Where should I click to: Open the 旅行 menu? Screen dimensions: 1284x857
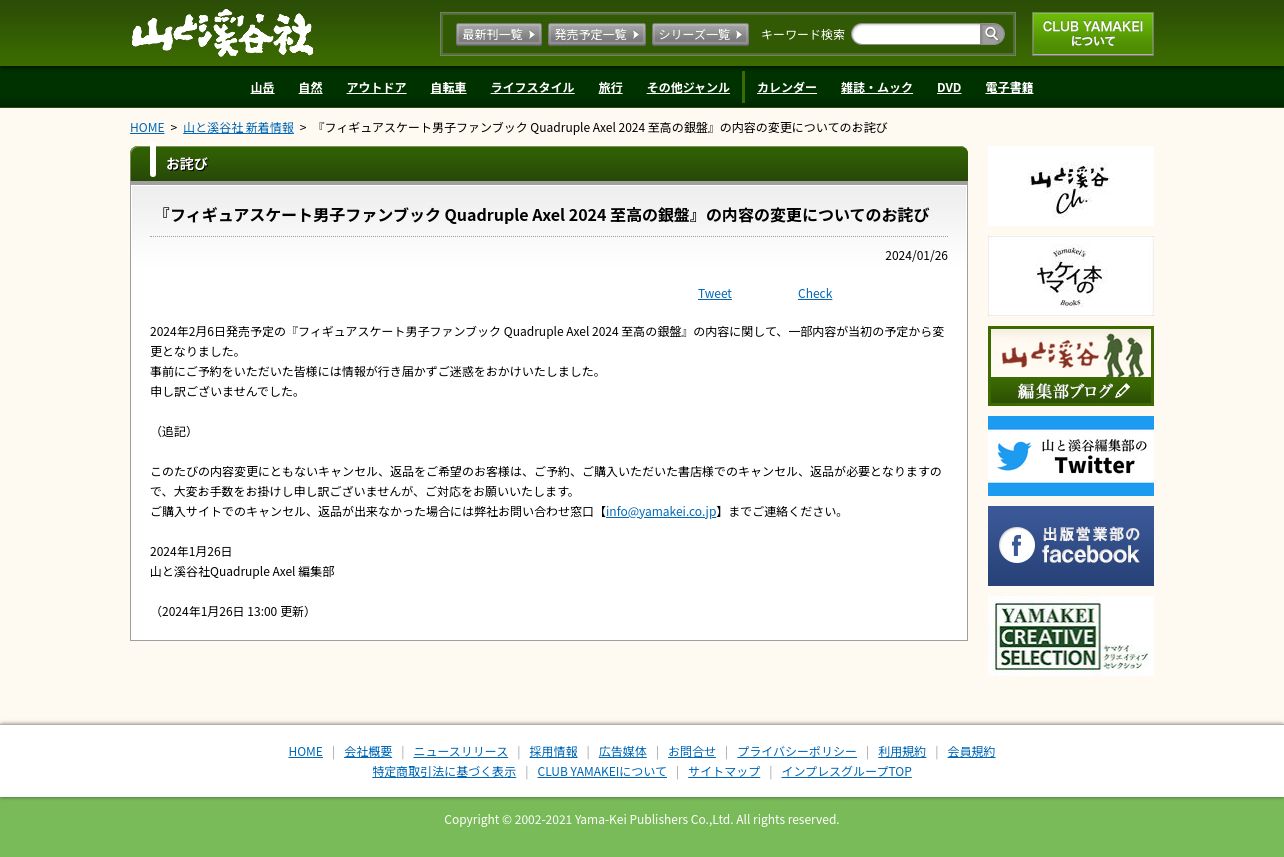610,88
